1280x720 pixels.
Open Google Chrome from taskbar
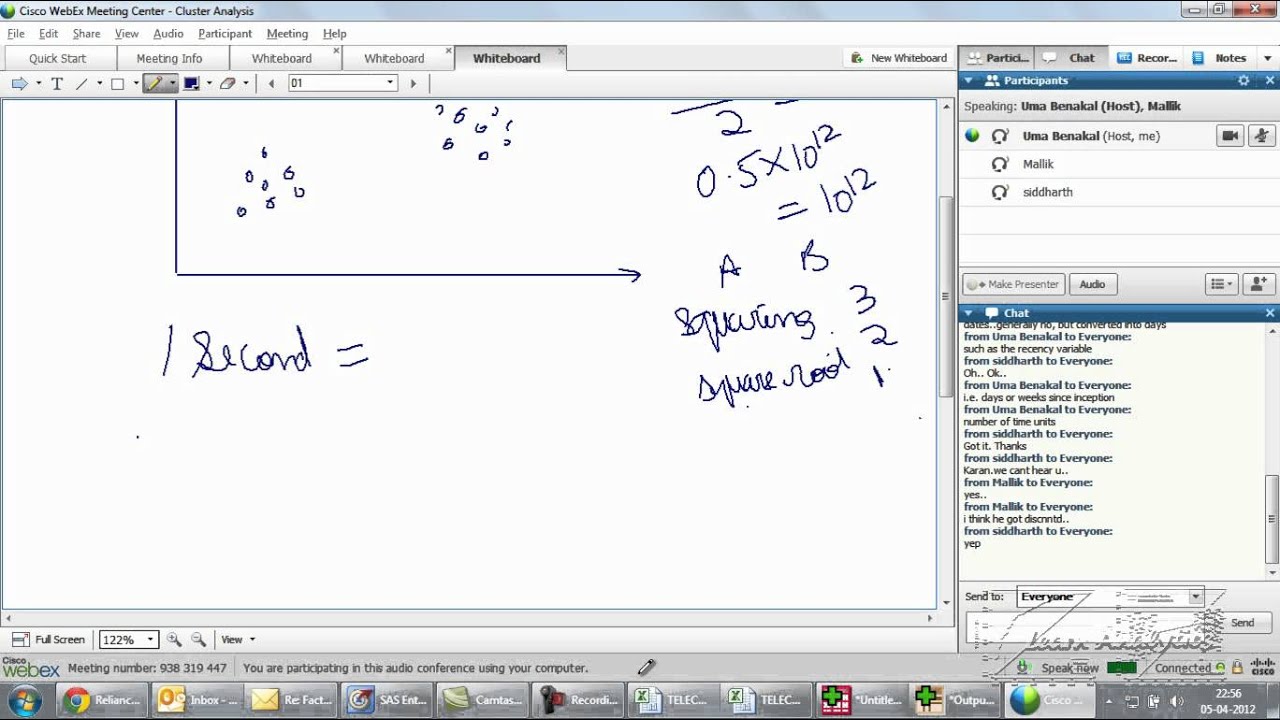[x=103, y=700]
